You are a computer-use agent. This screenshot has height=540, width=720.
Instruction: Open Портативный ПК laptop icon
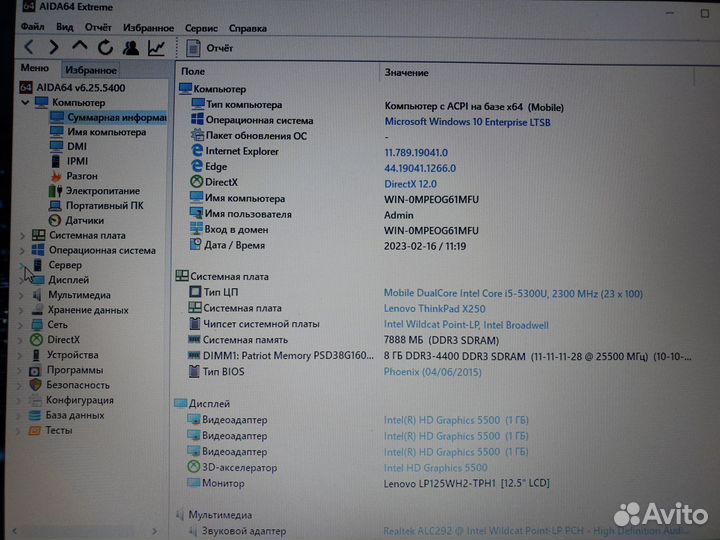pyautogui.click(x=55, y=206)
